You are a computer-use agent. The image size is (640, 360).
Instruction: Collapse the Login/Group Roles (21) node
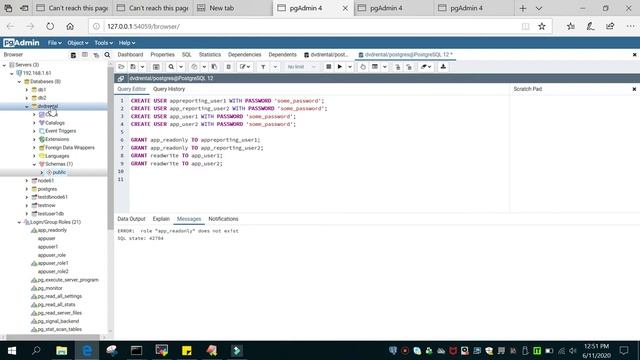point(19,222)
